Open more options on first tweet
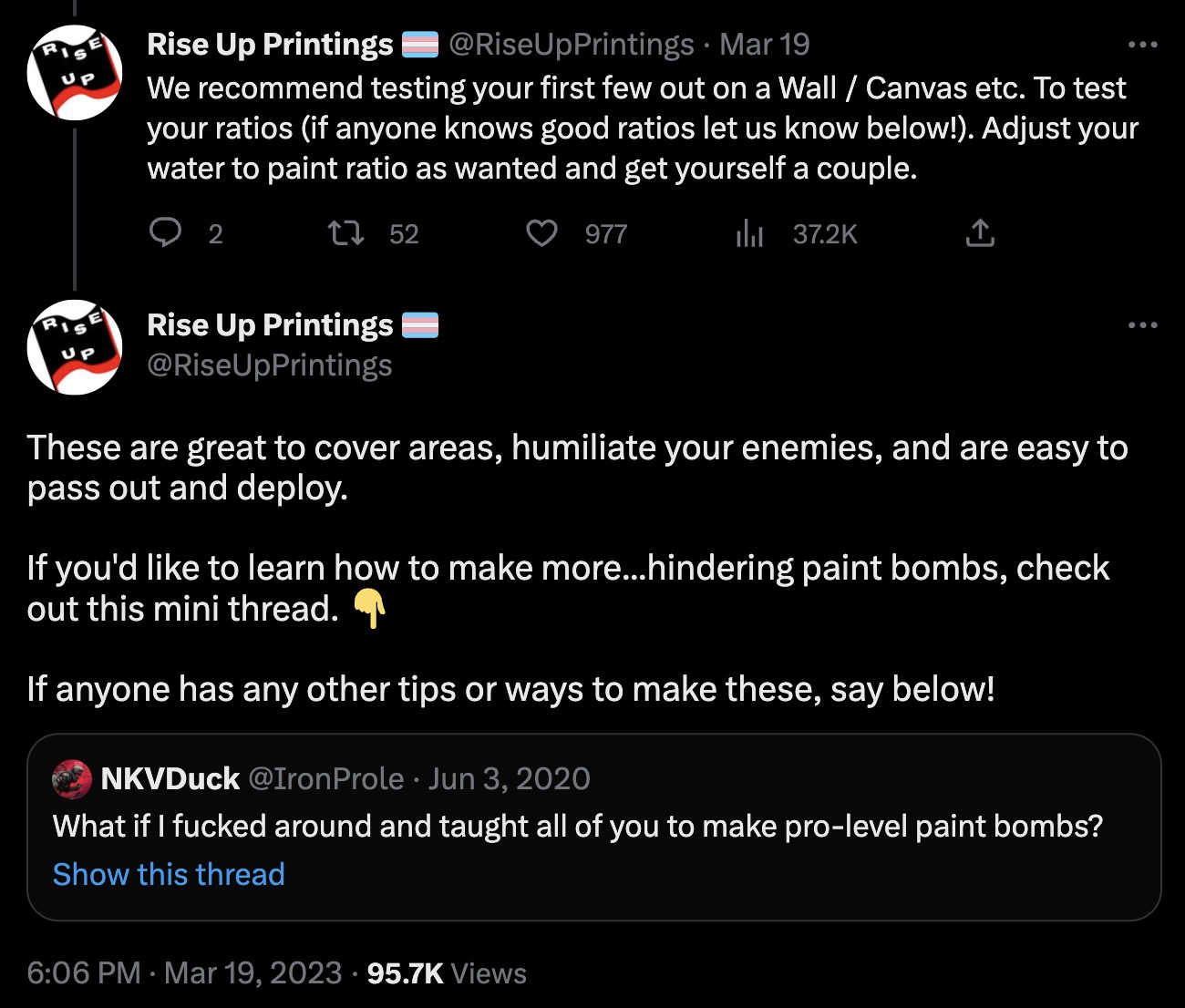The height and width of the screenshot is (1008, 1185). tap(1142, 45)
